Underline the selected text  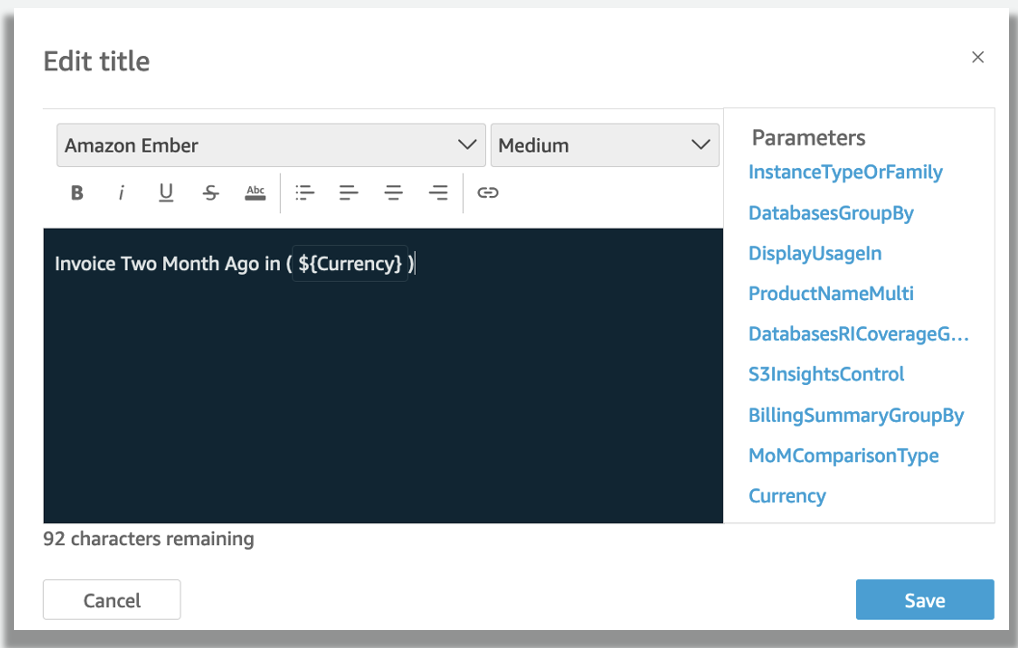tap(166, 193)
